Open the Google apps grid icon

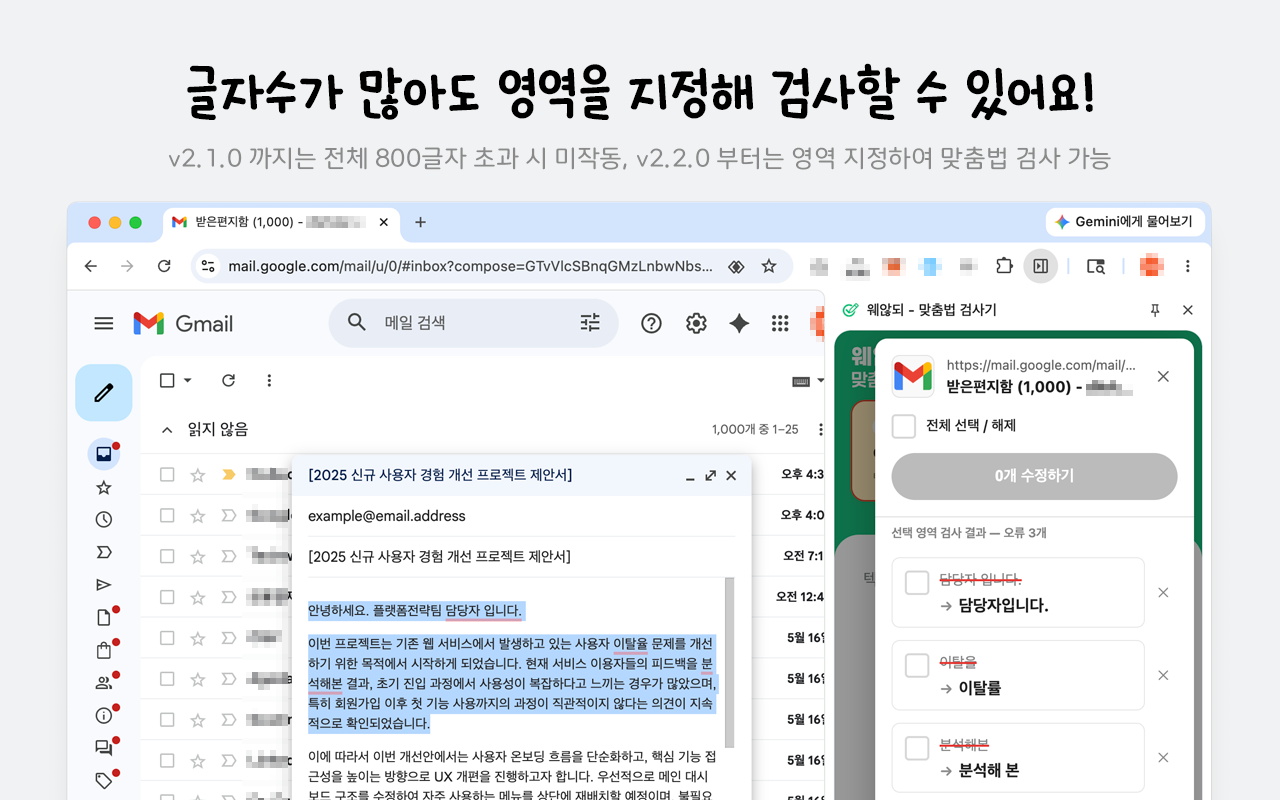tap(780, 323)
